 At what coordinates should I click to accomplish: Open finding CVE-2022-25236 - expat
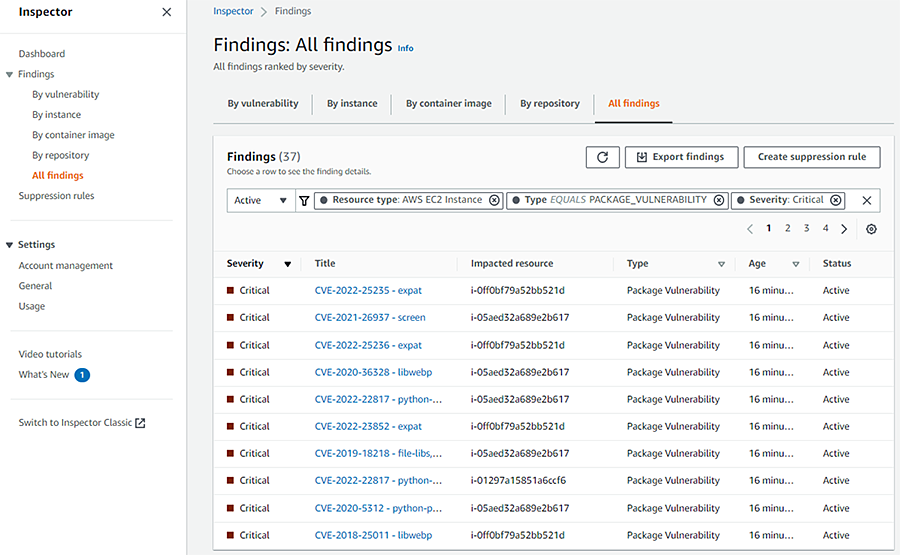tap(368, 346)
